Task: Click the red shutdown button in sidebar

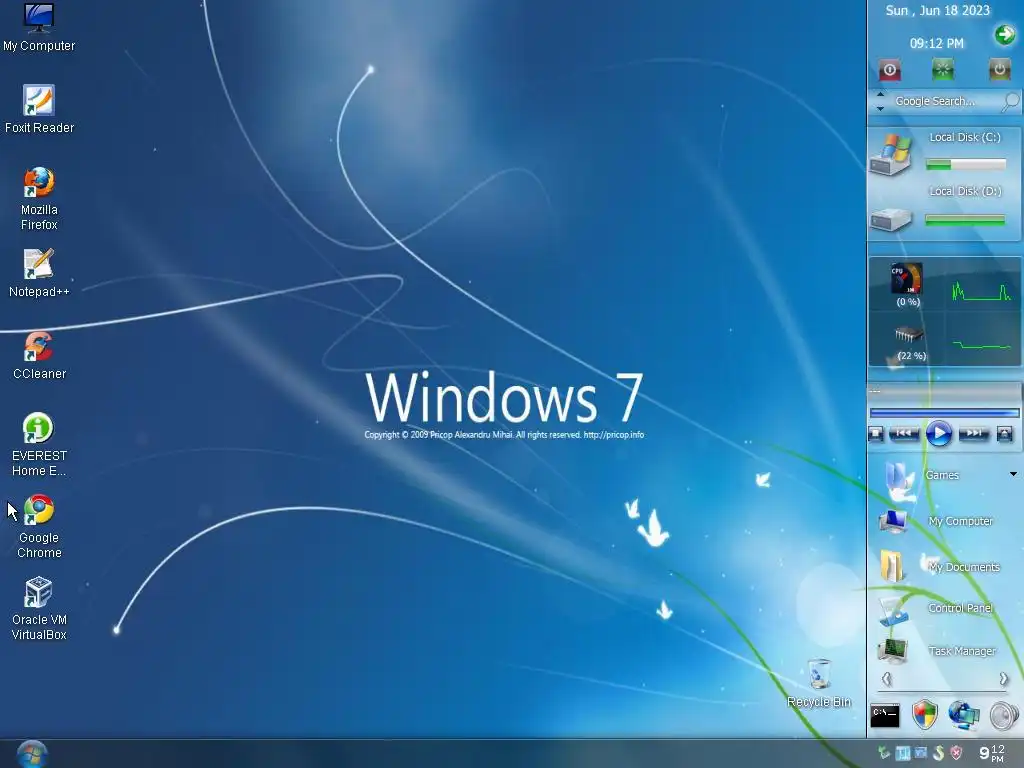Action: [x=889, y=69]
